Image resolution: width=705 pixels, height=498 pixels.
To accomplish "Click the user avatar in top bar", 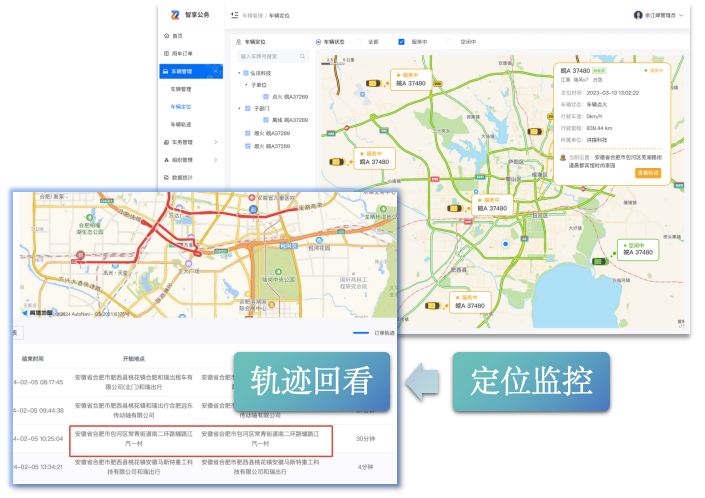I will 638,15.
